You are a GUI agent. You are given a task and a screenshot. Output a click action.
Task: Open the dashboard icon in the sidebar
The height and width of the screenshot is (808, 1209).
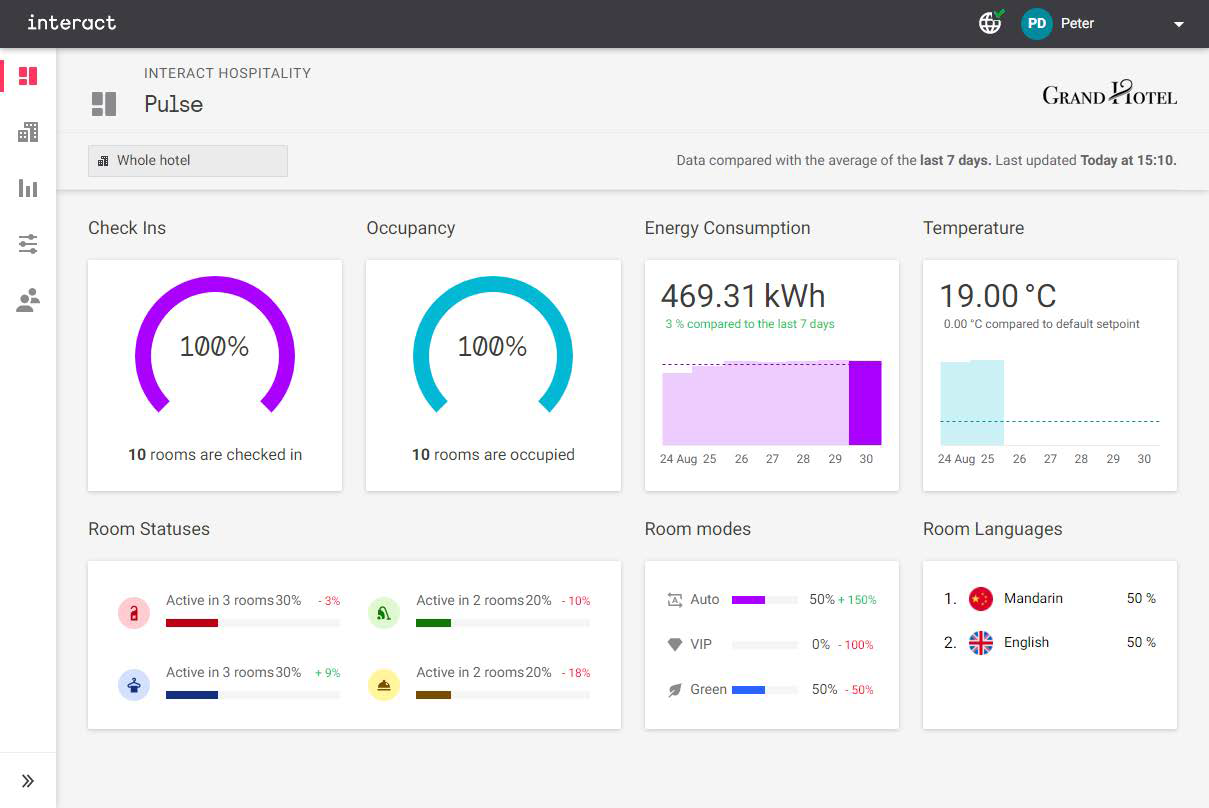(28, 76)
